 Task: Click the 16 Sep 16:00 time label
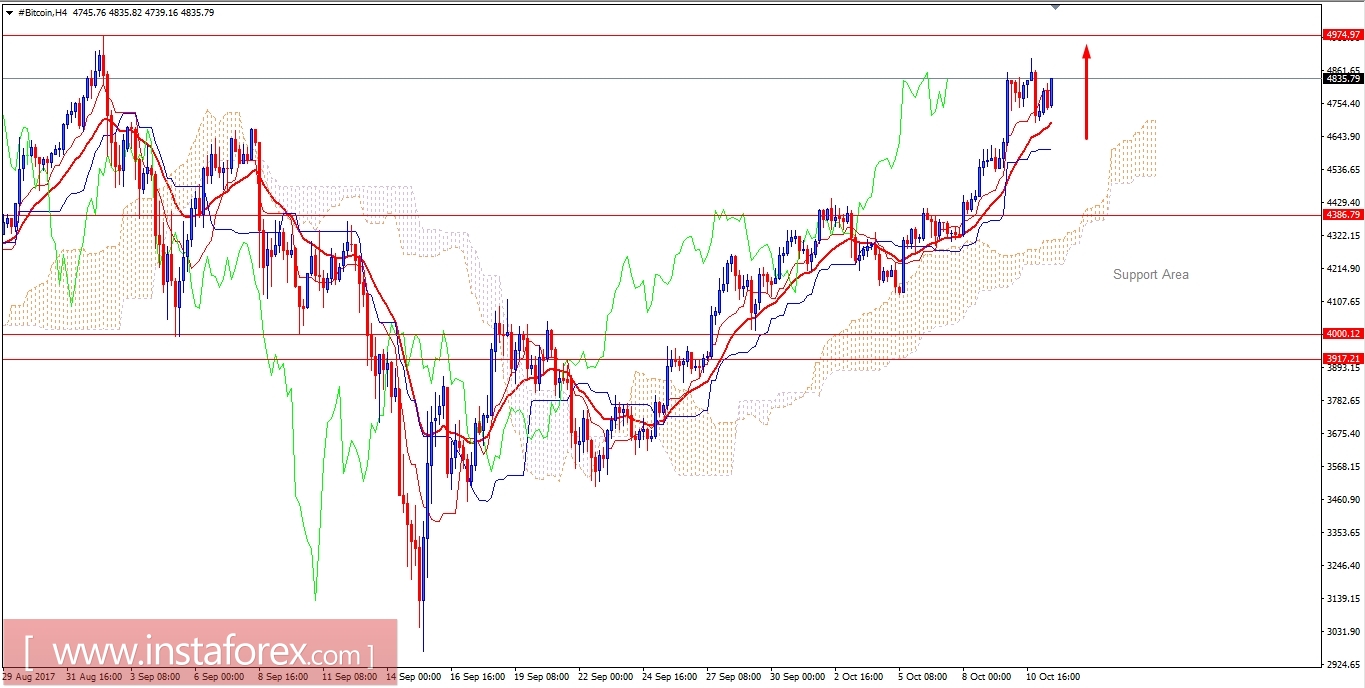(x=478, y=677)
